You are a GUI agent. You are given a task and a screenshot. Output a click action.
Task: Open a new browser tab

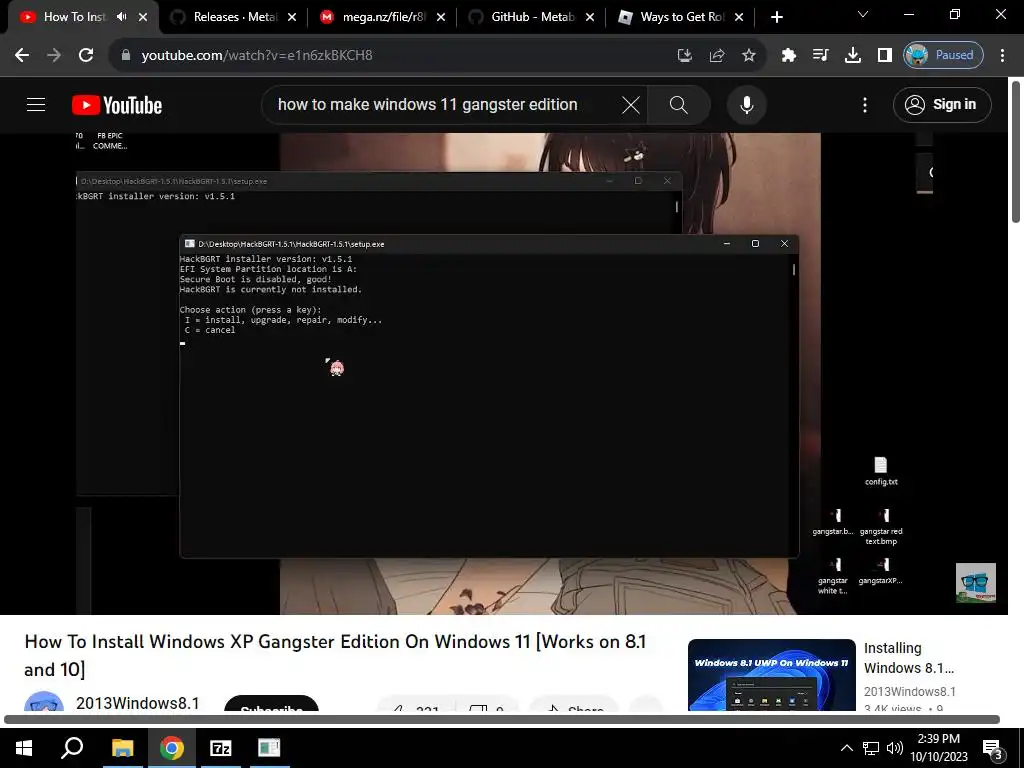pyautogui.click(x=776, y=17)
